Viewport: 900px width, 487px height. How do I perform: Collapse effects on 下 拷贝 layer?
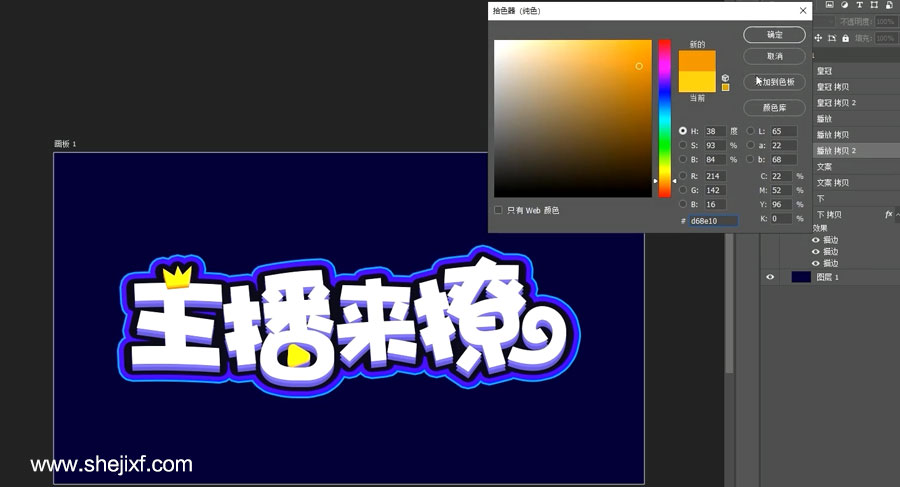[897, 215]
